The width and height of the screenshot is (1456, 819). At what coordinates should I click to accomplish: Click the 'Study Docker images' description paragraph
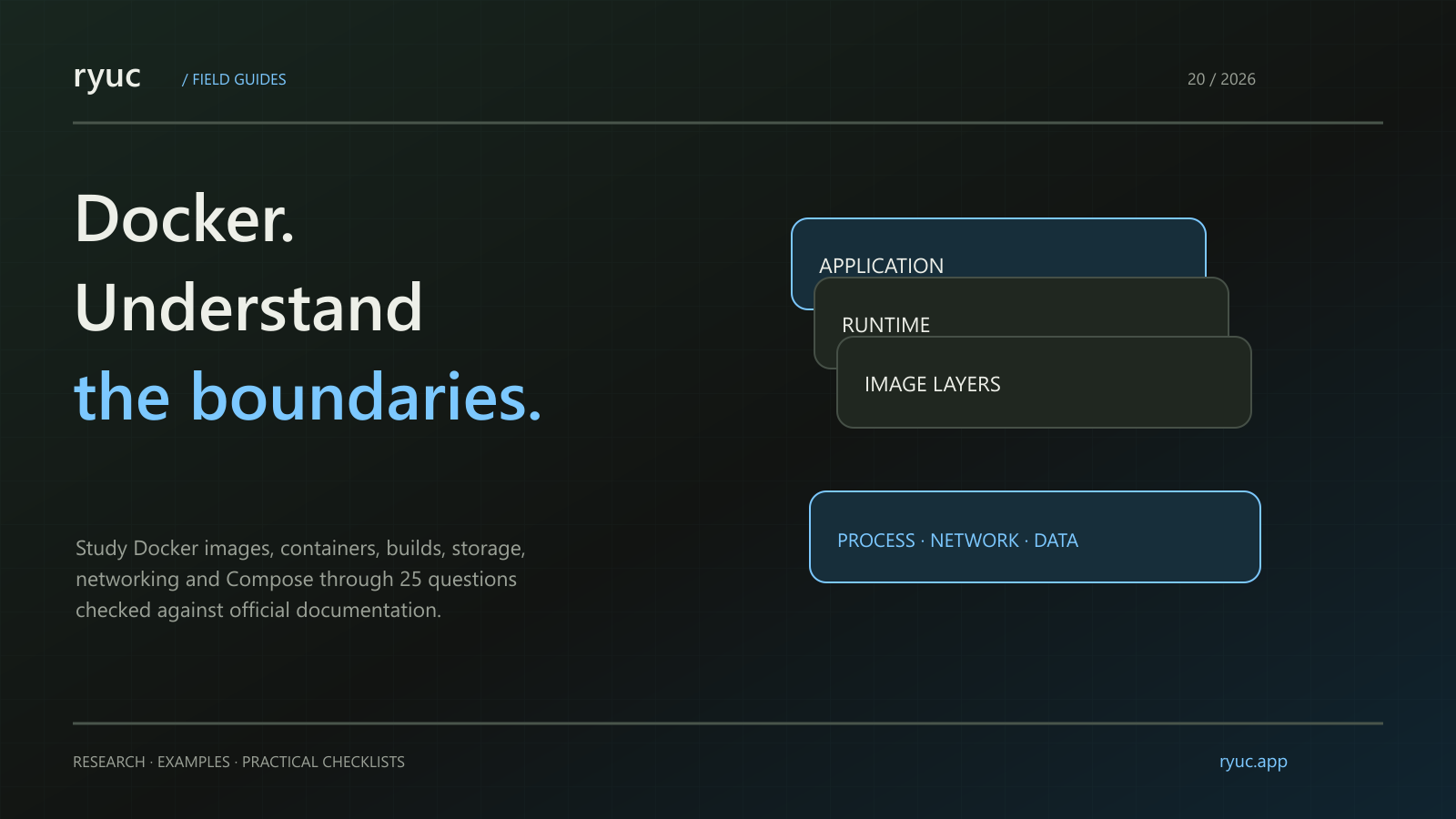300,579
